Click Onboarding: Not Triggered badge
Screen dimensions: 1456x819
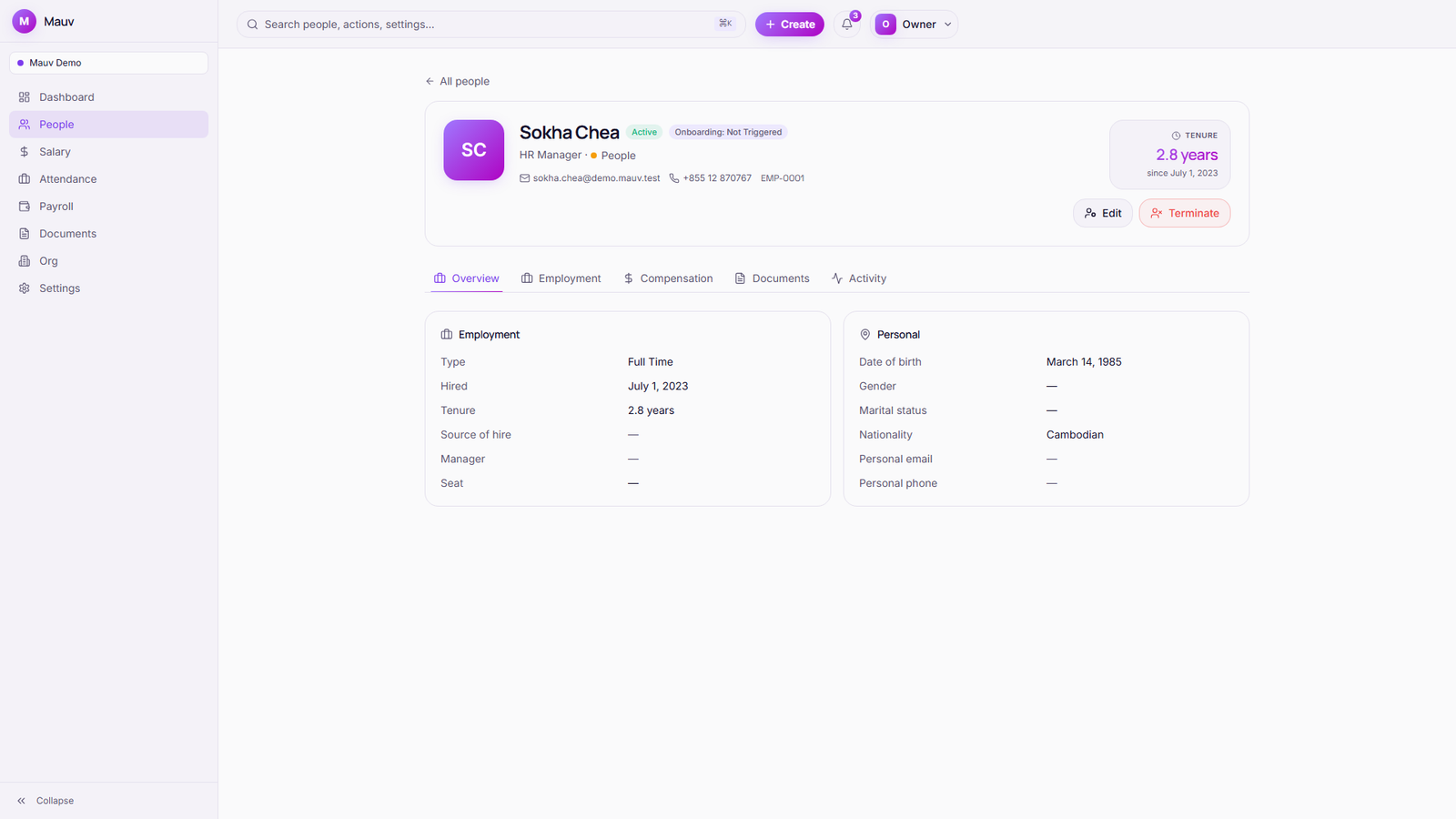728,132
